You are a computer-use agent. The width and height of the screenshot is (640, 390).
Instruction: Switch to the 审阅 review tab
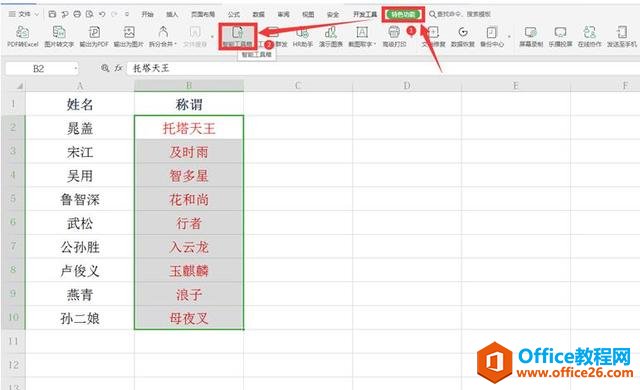point(283,14)
